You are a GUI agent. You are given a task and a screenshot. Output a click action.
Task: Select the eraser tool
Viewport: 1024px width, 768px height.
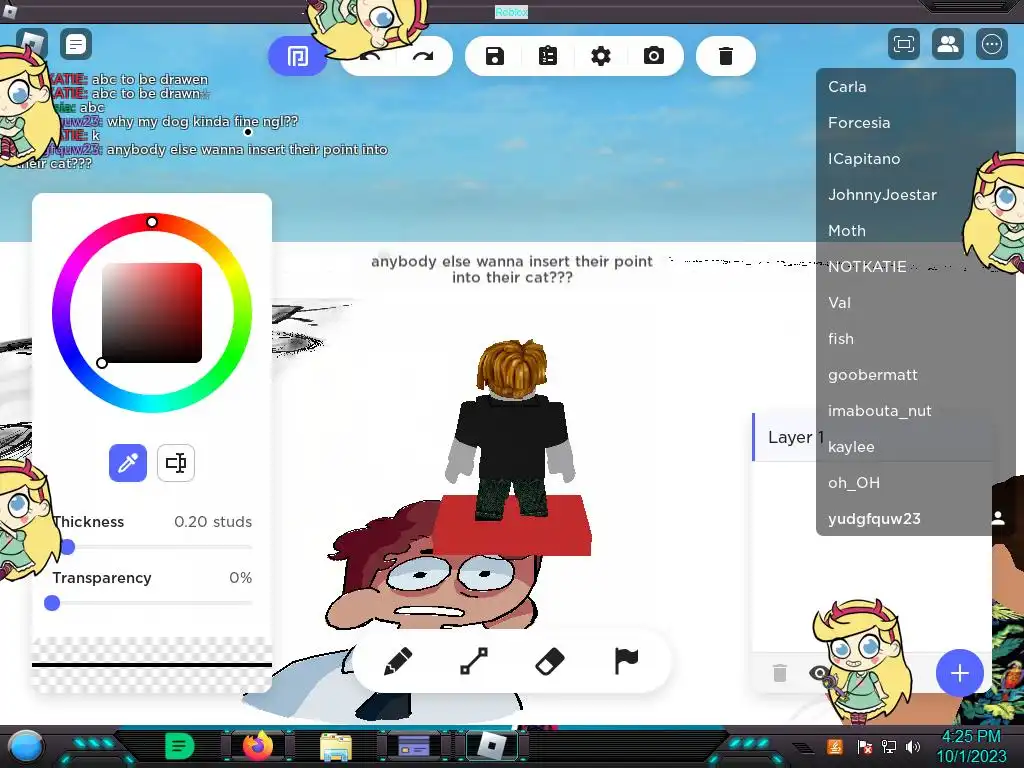(550, 661)
